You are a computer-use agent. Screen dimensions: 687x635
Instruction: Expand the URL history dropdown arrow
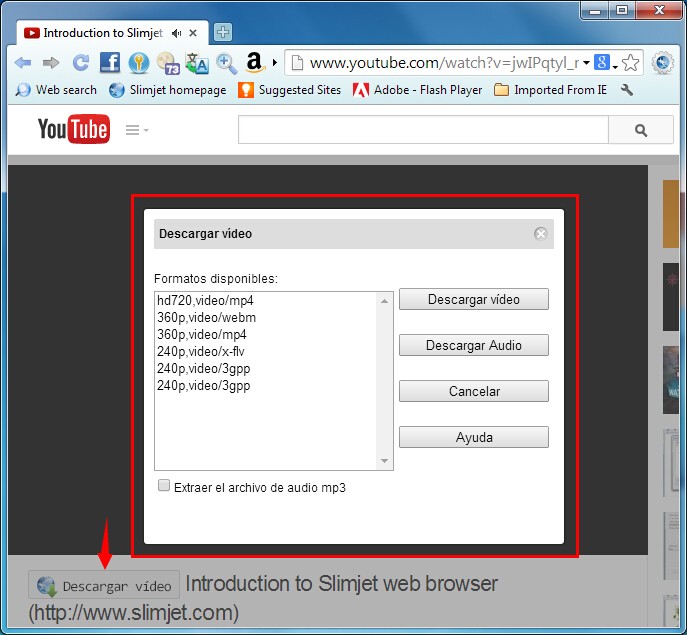pos(586,63)
